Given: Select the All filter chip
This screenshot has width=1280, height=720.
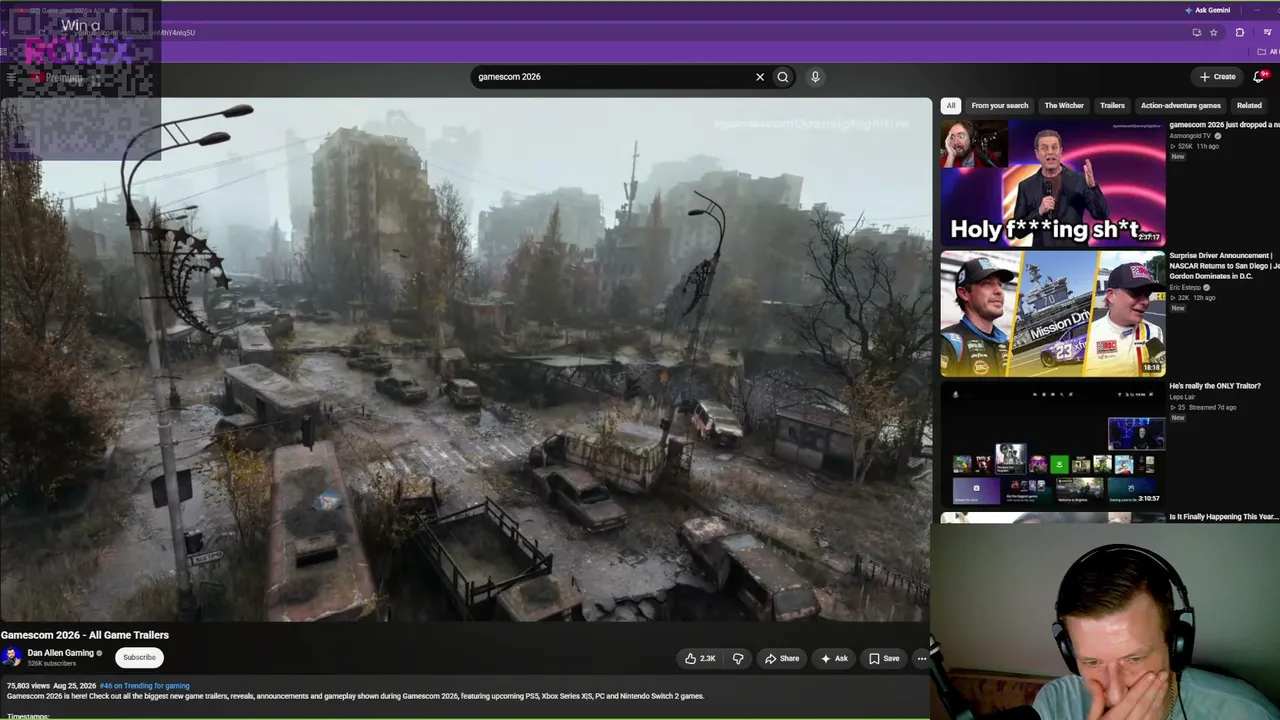Looking at the screenshot, I should coord(951,105).
